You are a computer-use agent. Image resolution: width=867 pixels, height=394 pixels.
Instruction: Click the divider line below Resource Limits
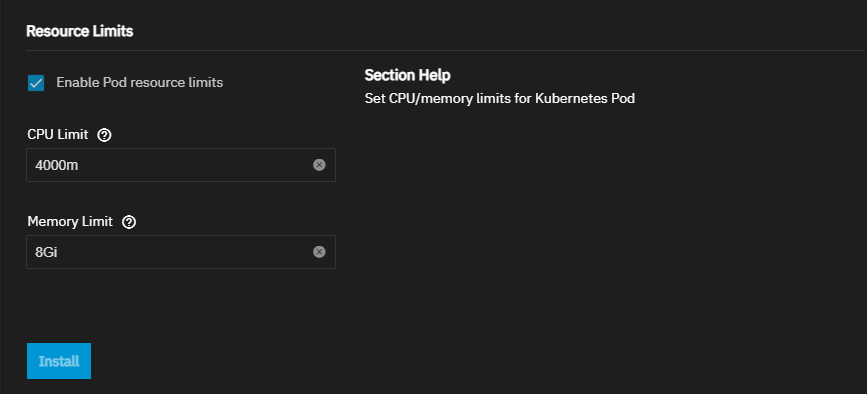tap(445, 50)
